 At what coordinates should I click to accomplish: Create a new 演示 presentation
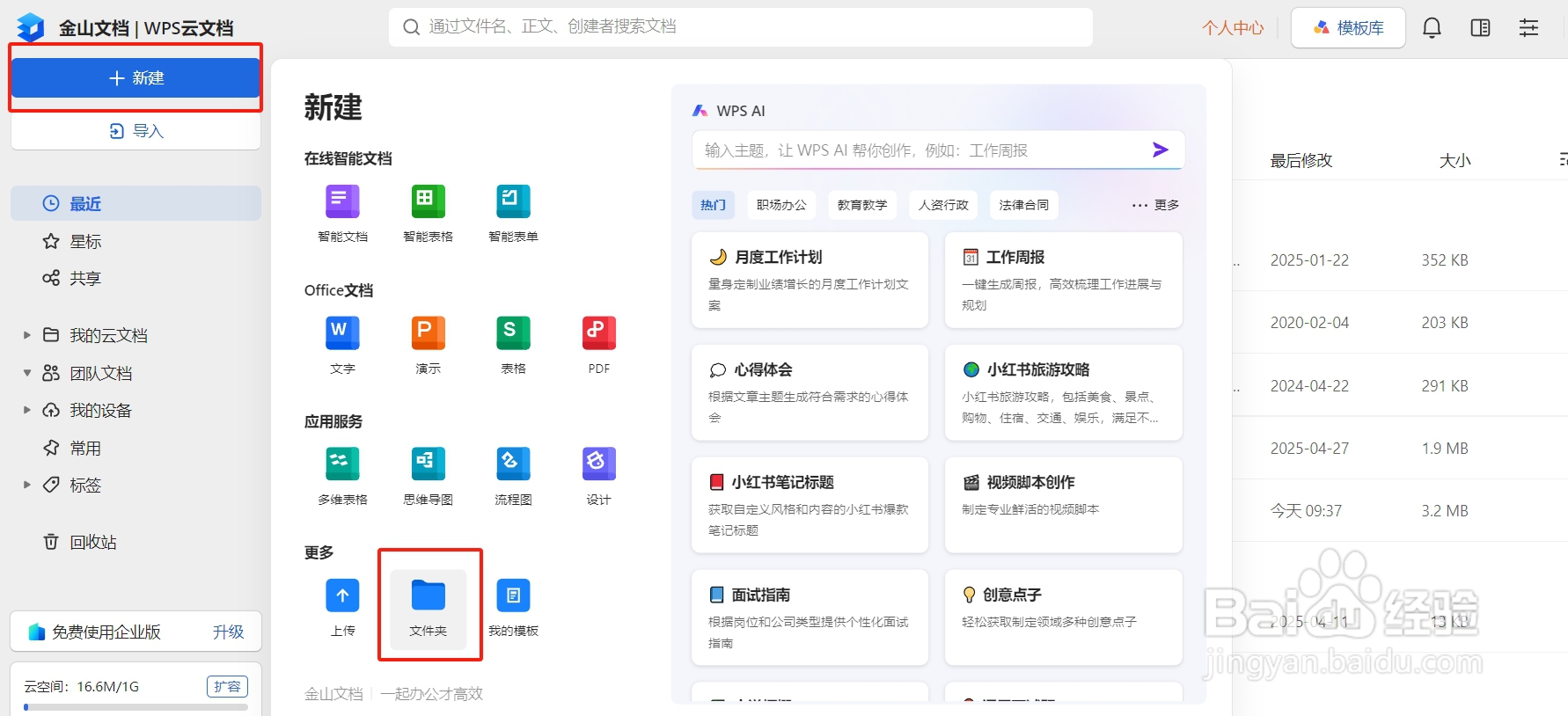pos(428,345)
